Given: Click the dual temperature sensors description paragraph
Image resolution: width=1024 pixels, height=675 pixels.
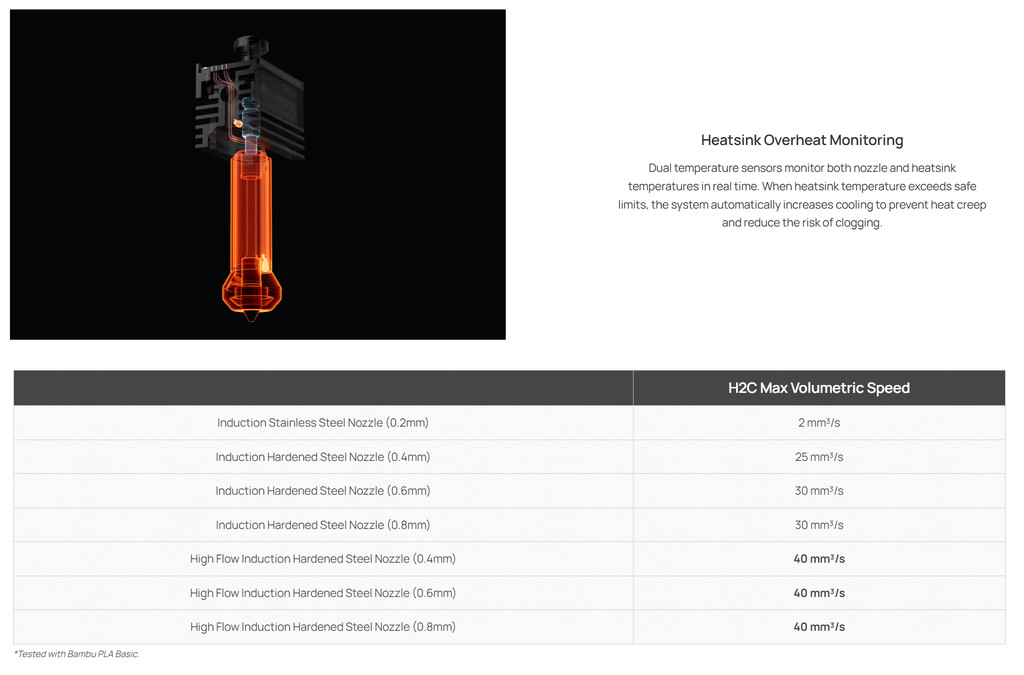Looking at the screenshot, I should (801, 195).
